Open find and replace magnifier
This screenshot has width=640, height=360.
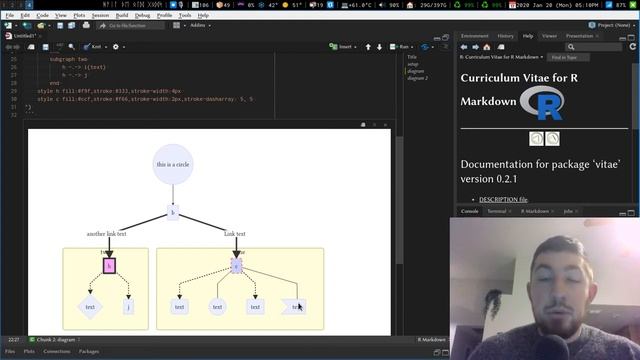pos(72,47)
